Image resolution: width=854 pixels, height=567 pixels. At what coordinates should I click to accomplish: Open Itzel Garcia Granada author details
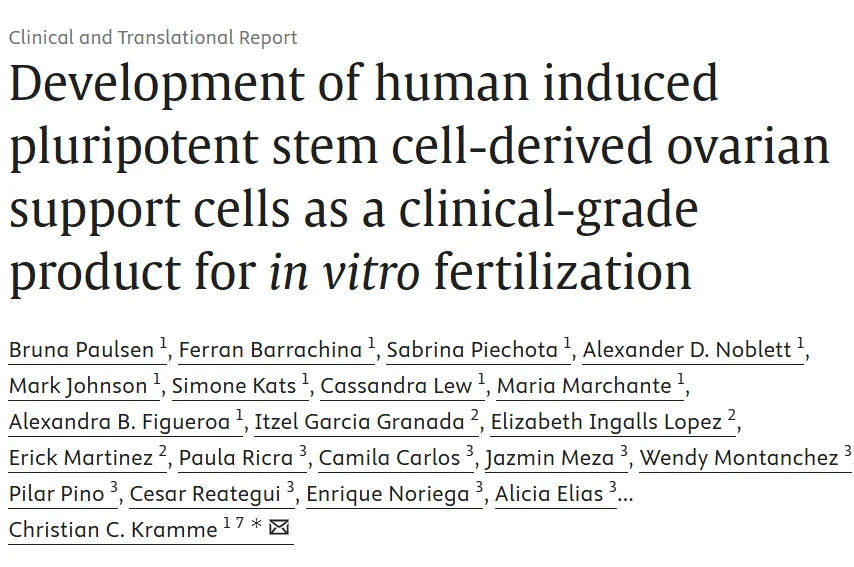pos(359,422)
